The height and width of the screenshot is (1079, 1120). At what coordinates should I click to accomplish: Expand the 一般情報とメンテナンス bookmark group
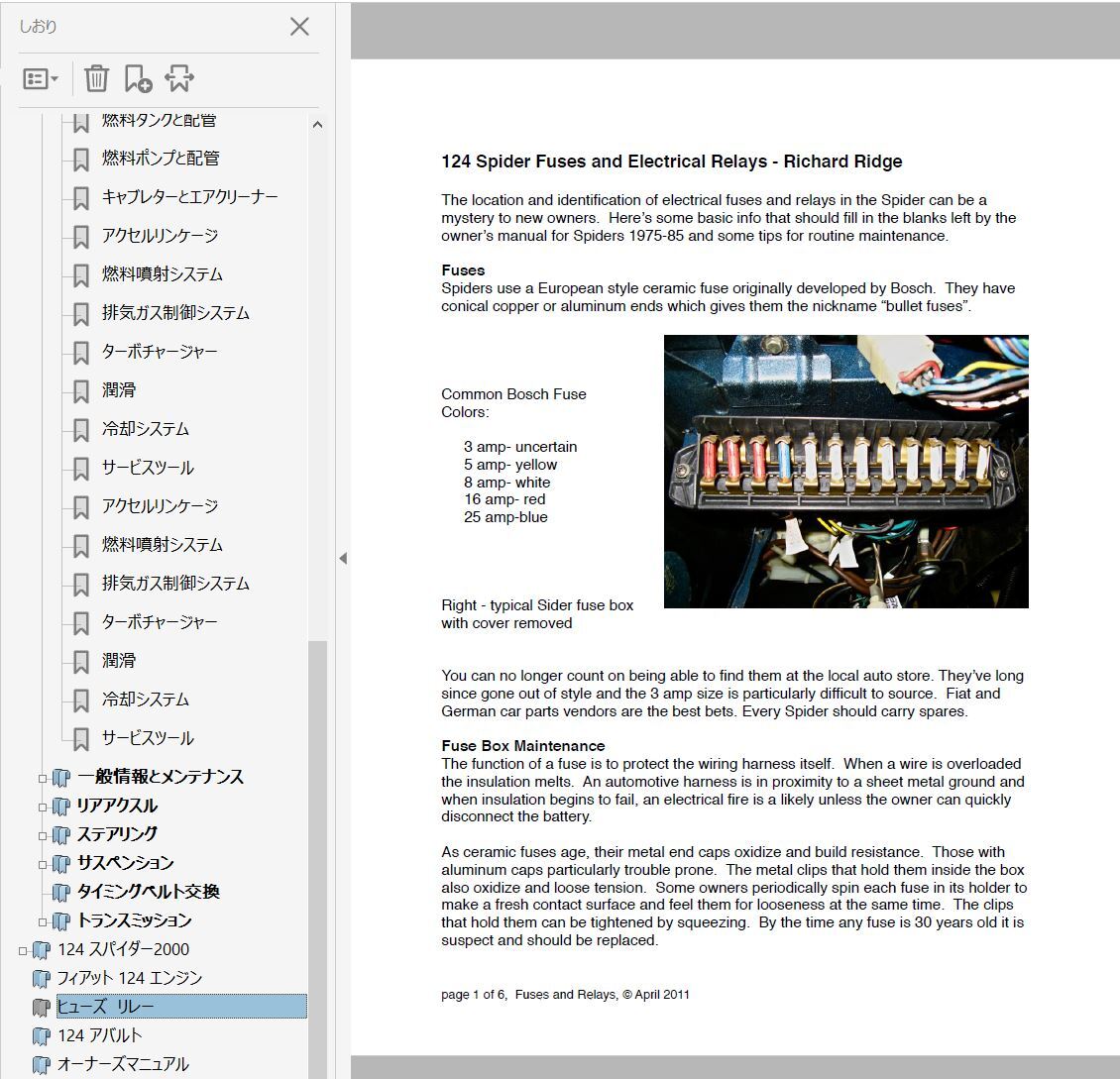[x=43, y=779]
